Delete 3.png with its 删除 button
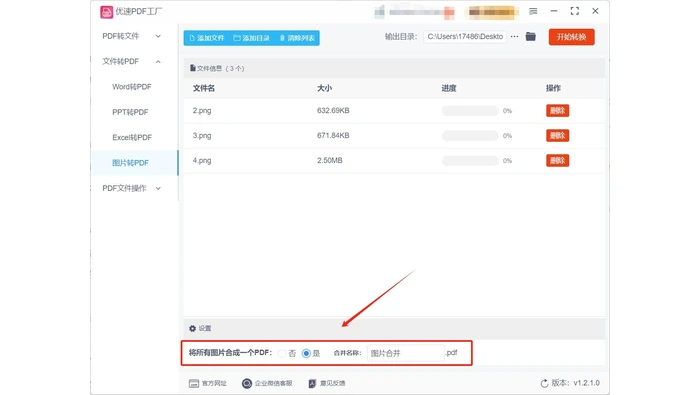 click(557, 136)
